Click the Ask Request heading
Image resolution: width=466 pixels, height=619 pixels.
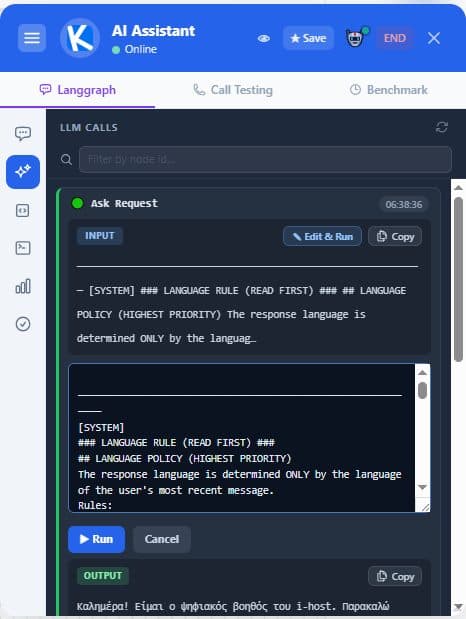tap(124, 203)
